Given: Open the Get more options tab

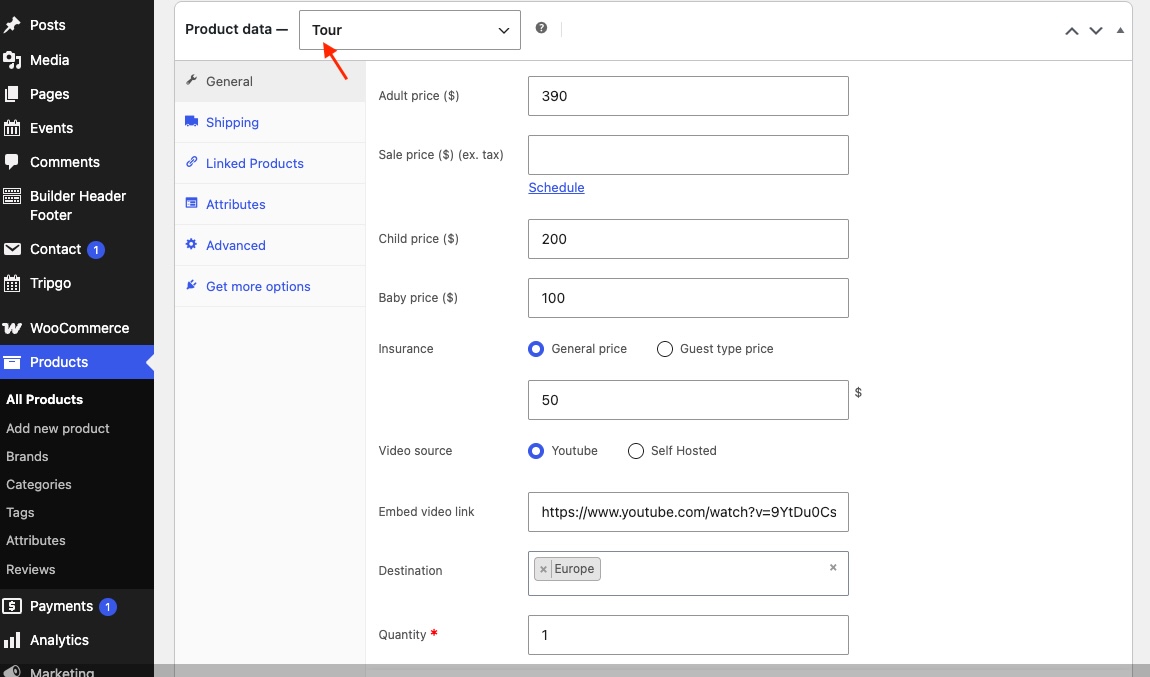Looking at the screenshot, I should 270,287.
